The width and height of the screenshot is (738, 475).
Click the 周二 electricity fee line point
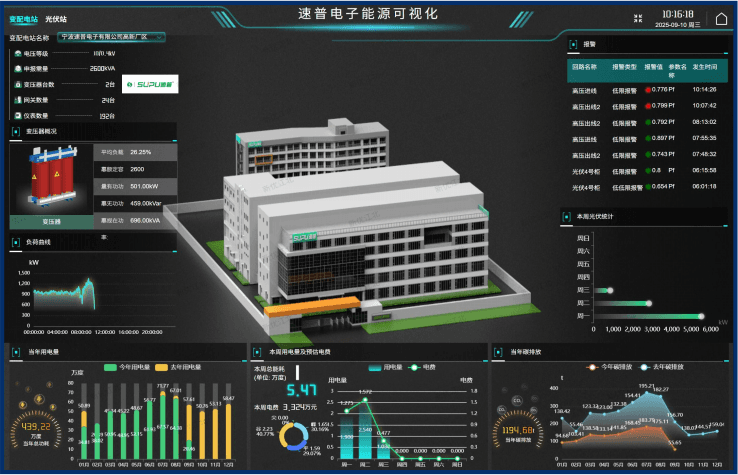click(x=365, y=400)
